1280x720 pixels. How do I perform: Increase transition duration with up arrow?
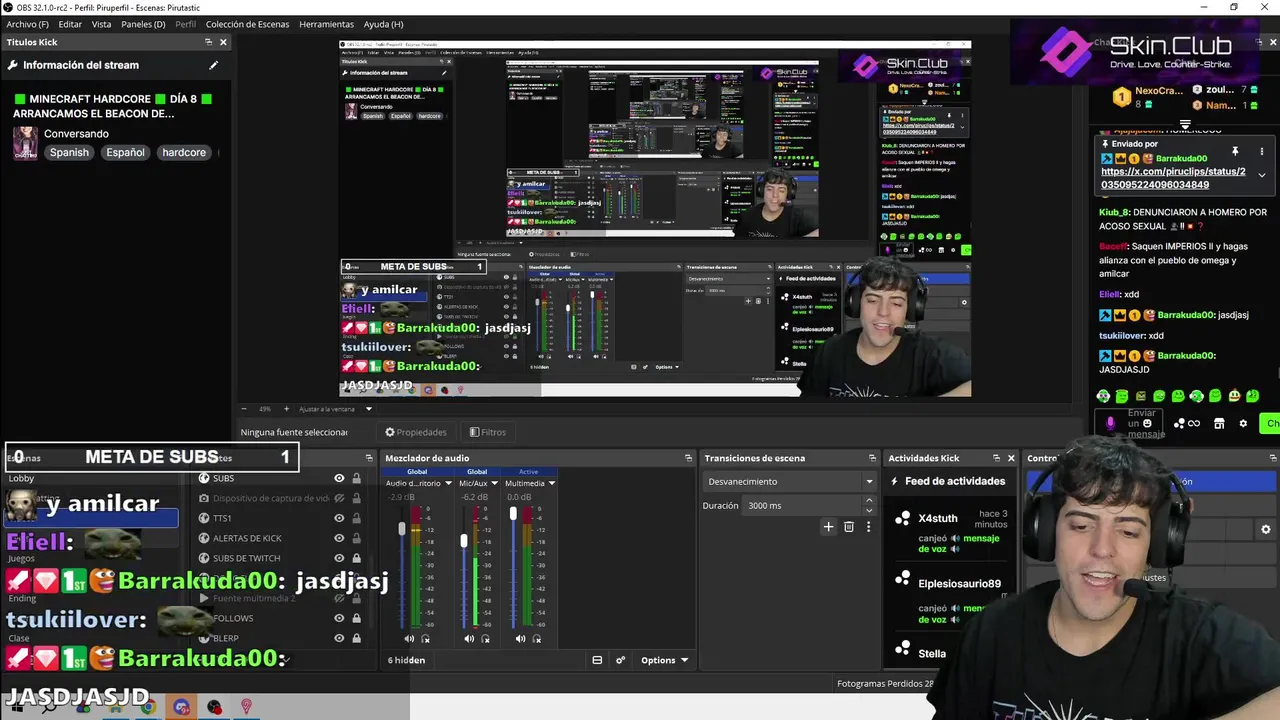[869, 502]
